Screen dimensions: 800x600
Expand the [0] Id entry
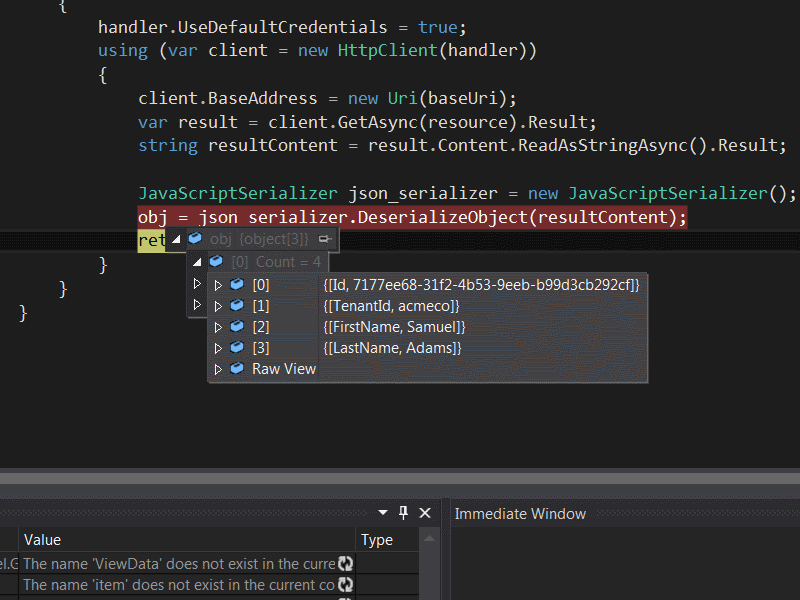(x=218, y=284)
